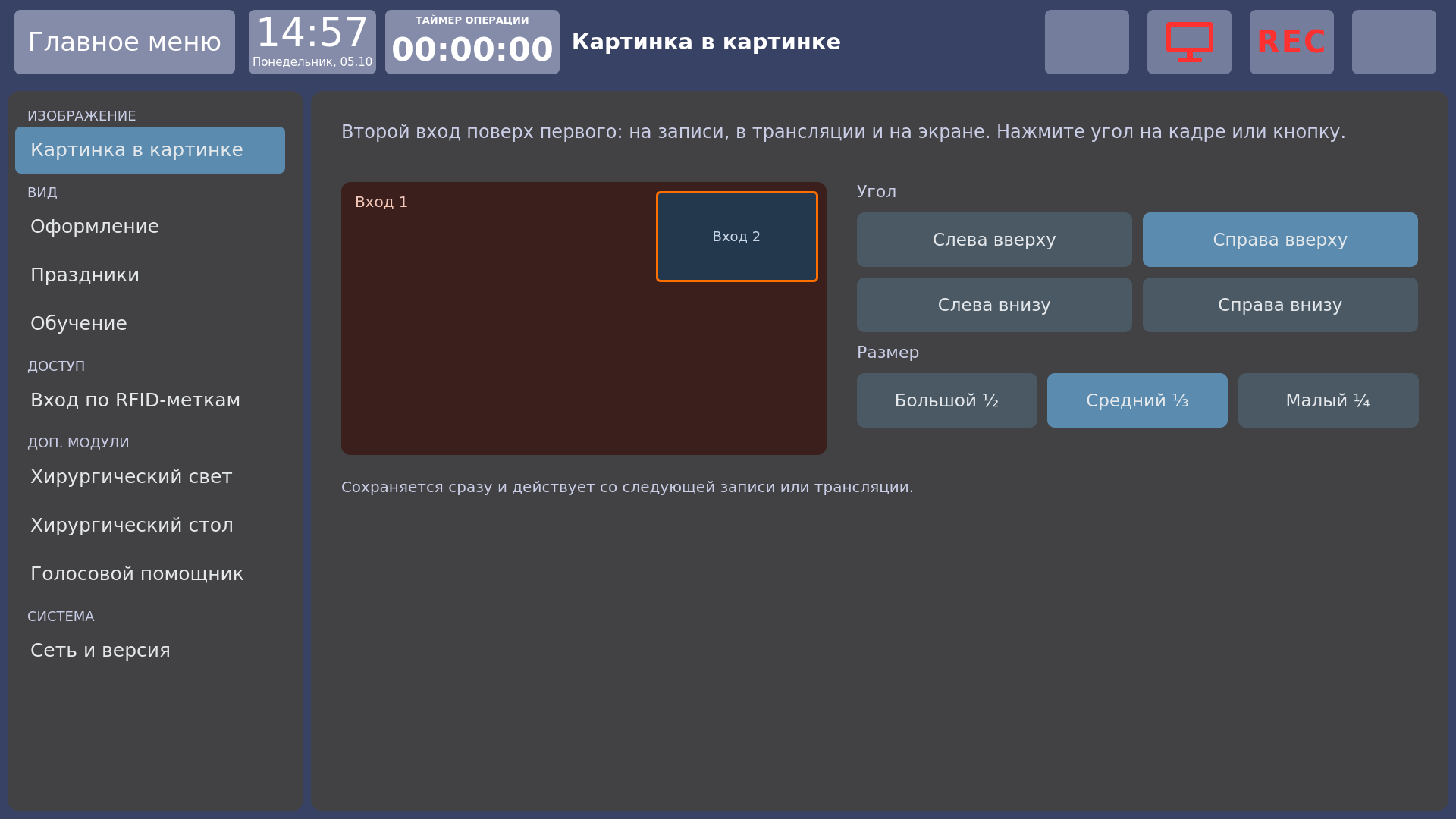Choose corner Справа вверху
This screenshot has height=819, width=1456.
(x=1280, y=240)
